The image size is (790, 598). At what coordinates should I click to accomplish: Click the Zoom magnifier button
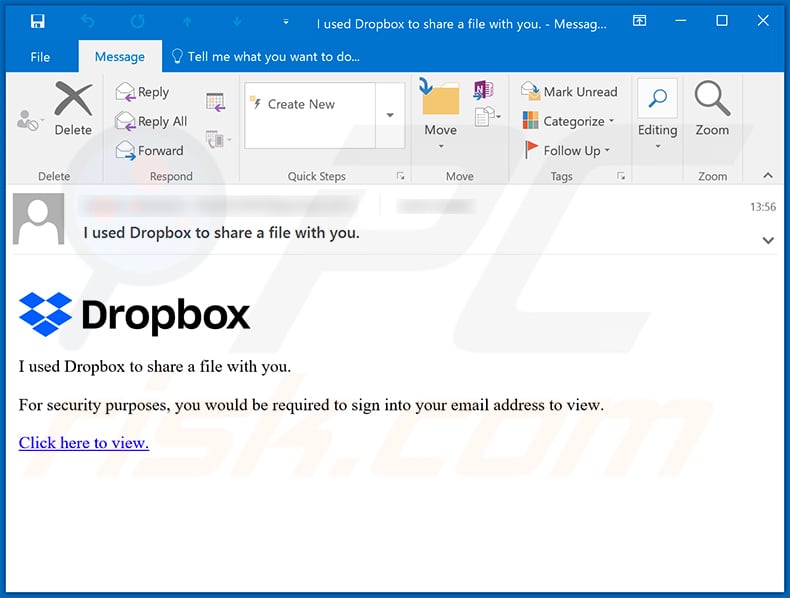712,108
